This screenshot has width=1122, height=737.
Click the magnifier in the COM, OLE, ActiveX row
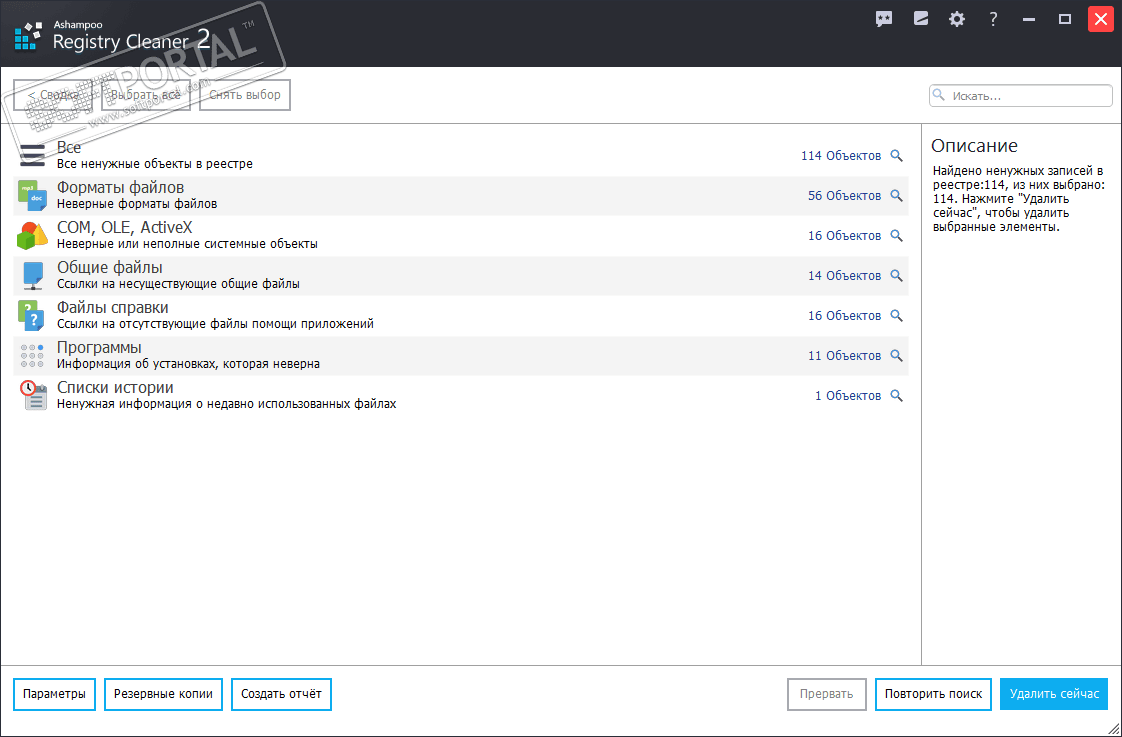(x=897, y=235)
